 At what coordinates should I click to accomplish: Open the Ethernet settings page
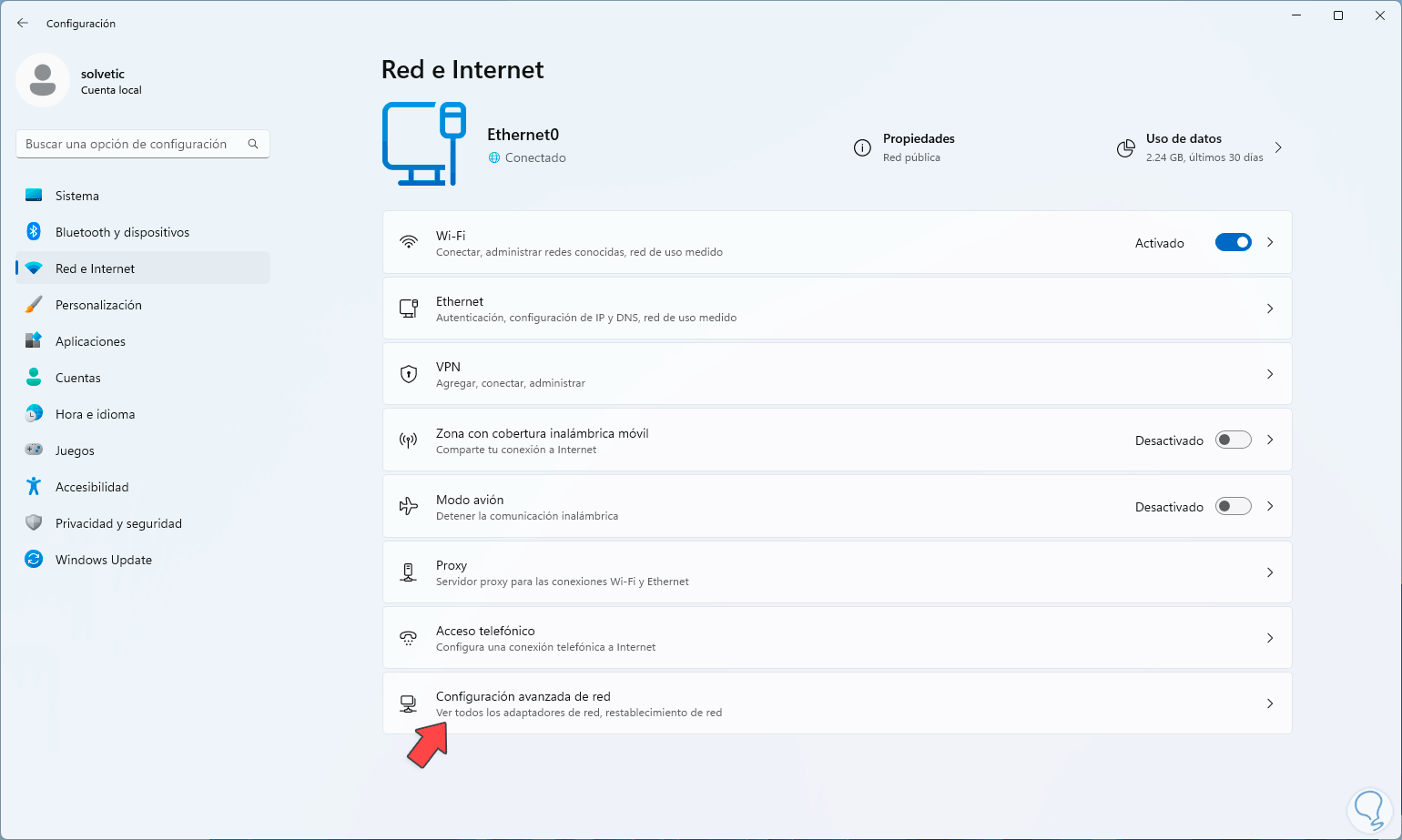tap(838, 309)
